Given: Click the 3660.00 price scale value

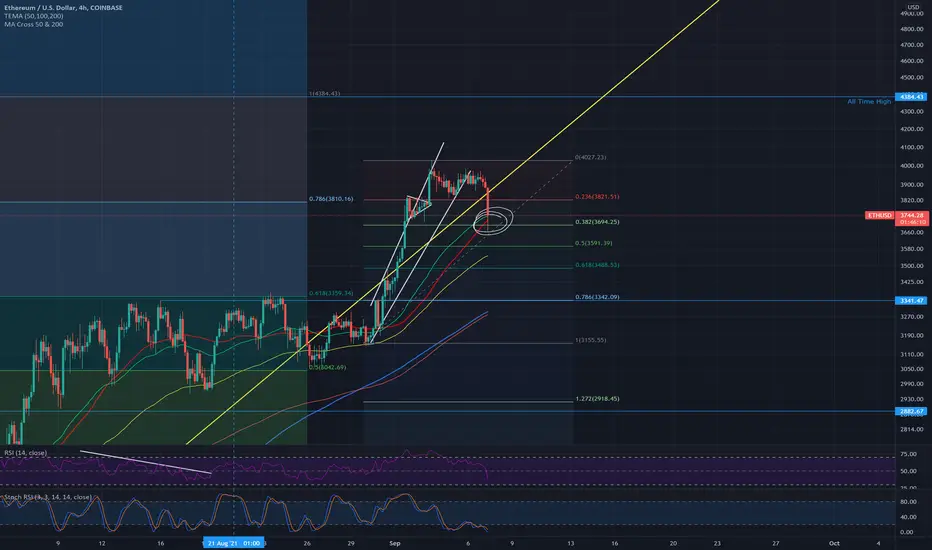Looking at the screenshot, I should point(911,232).
